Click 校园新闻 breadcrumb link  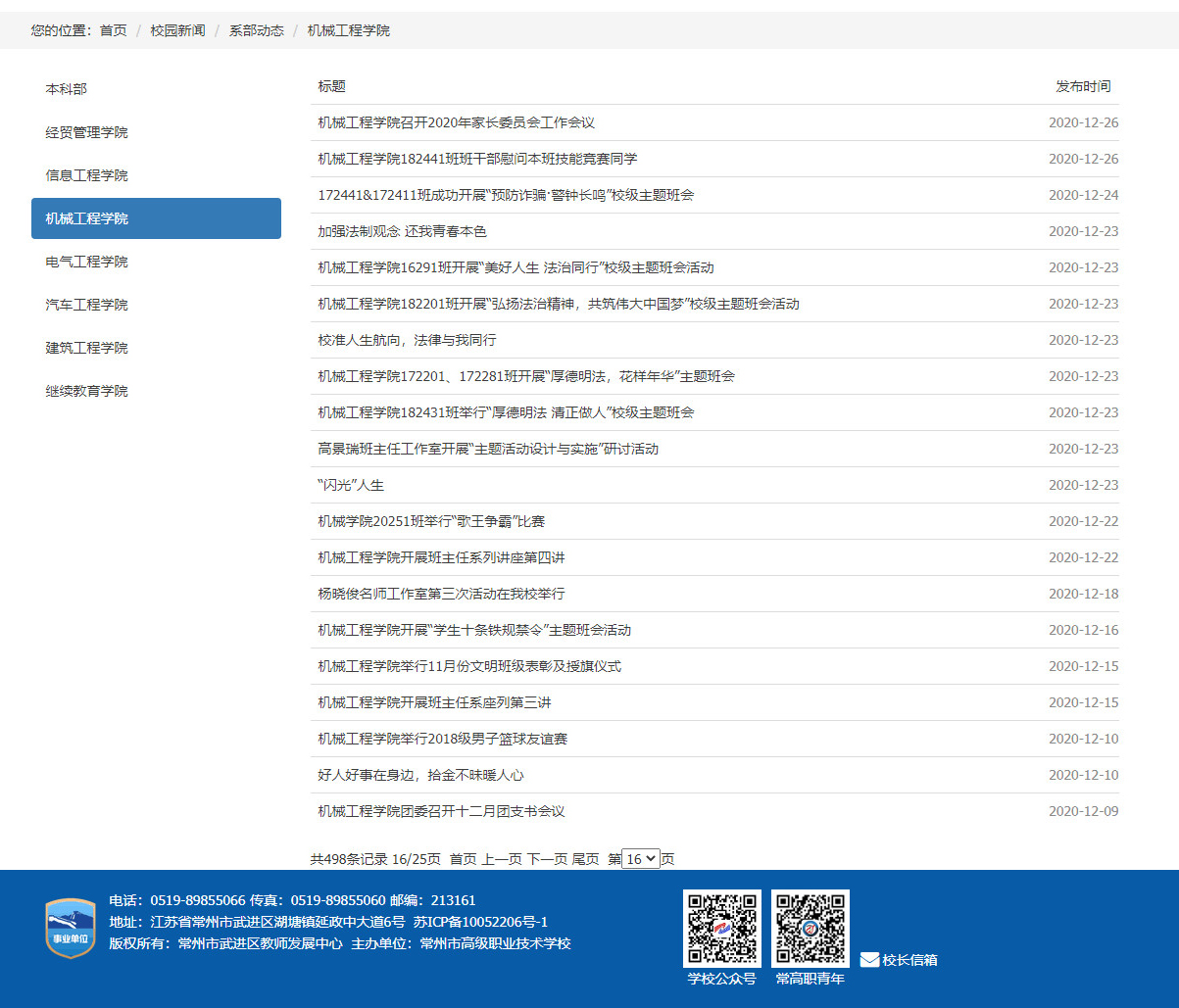click(x=177, y=30)
